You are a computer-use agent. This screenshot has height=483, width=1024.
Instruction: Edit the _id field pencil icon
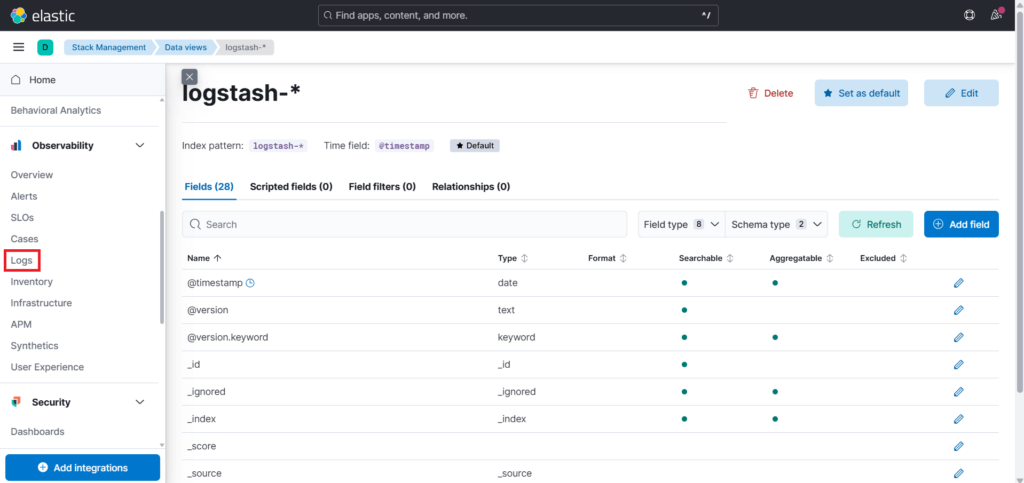pyautogui.click(x=958, y=364)
